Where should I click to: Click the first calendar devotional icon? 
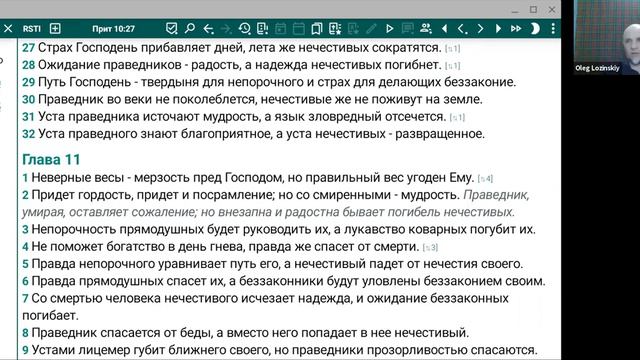tap(281, 29)
